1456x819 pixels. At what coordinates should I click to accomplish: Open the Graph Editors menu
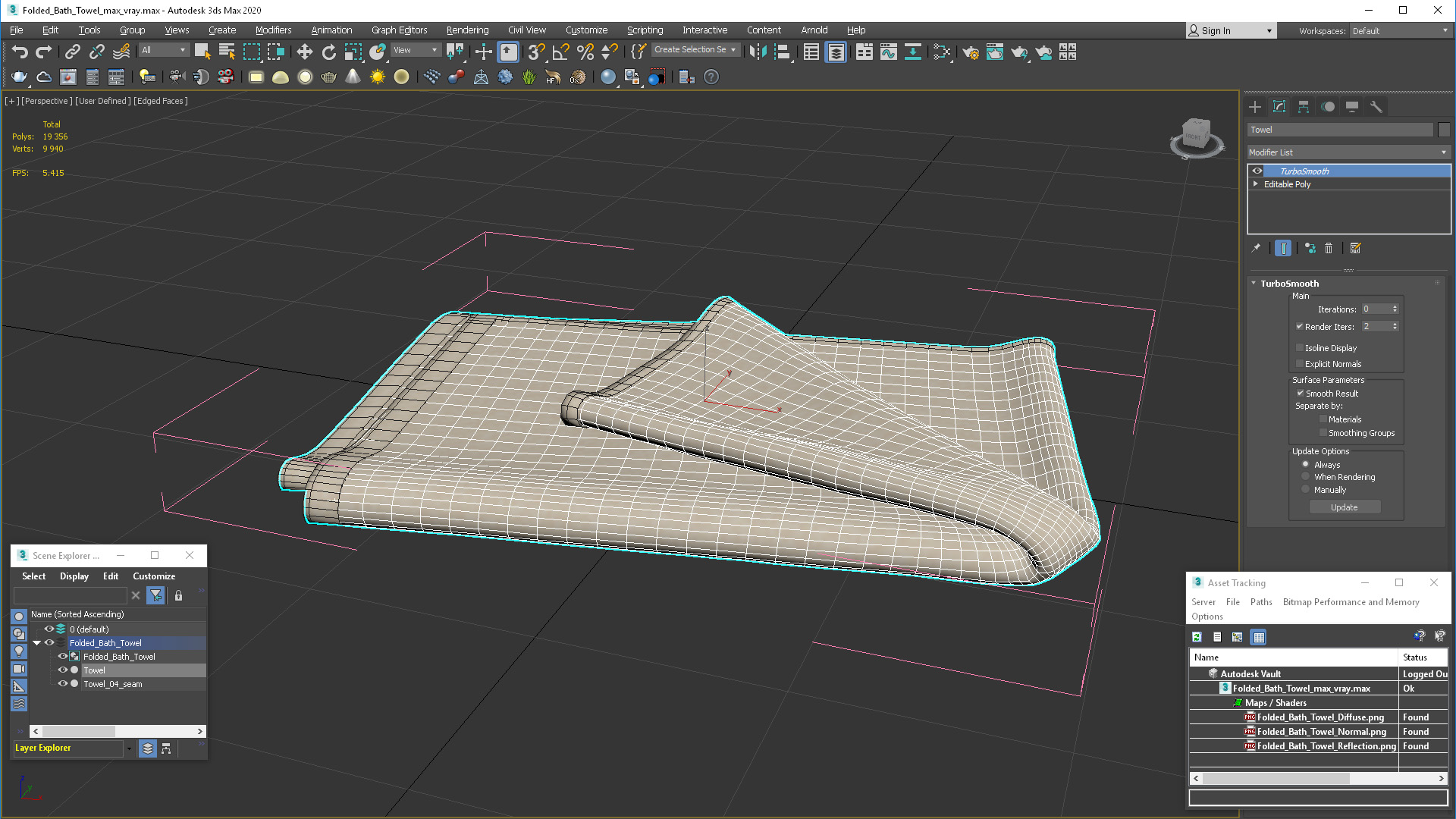pyautogui.click(x=399, y=30)
